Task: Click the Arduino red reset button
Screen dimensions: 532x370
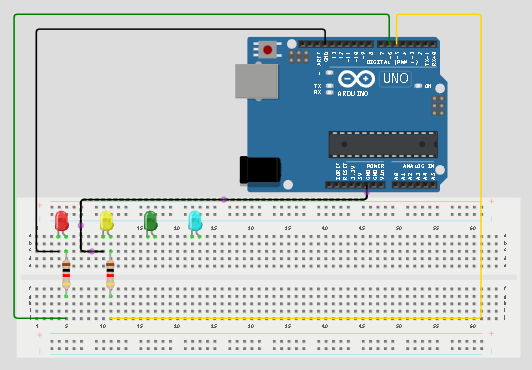Action: point(268,50)
